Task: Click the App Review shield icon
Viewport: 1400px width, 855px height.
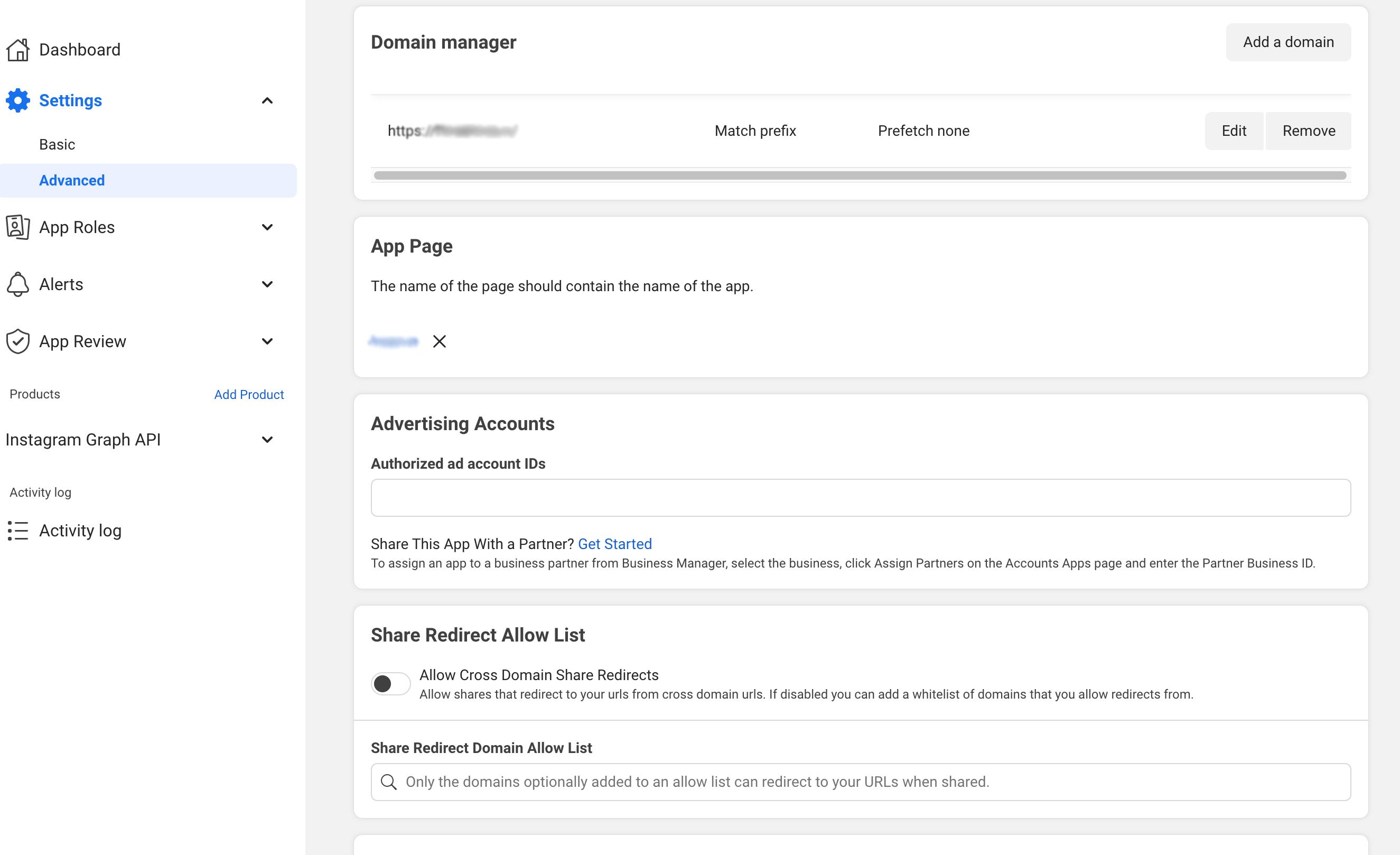Action: pos(17,342)
